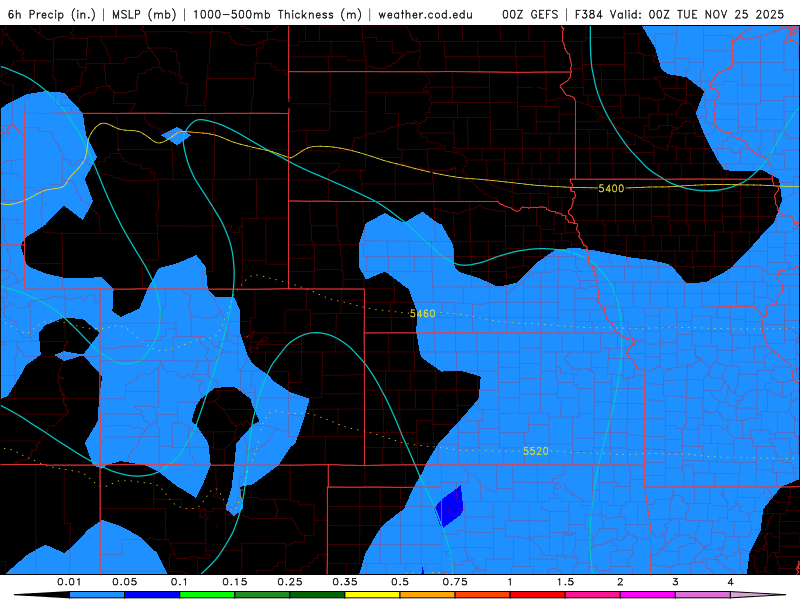Click the 0.75 legend value
The height and width of the screenshot is (600, 800).
point(455,582)
